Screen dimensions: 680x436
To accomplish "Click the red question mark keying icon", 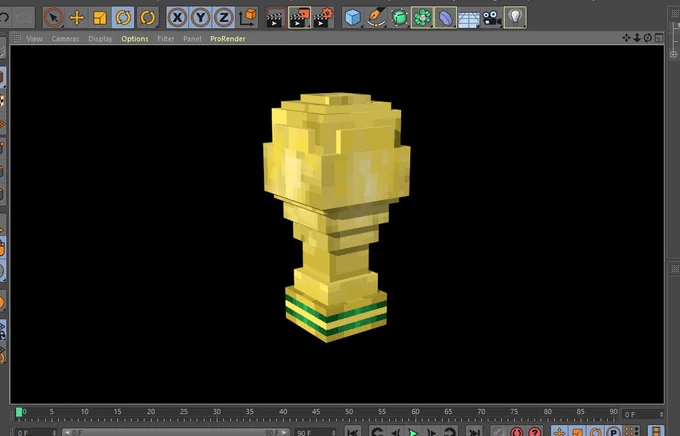I will click(x=534, y=432).
